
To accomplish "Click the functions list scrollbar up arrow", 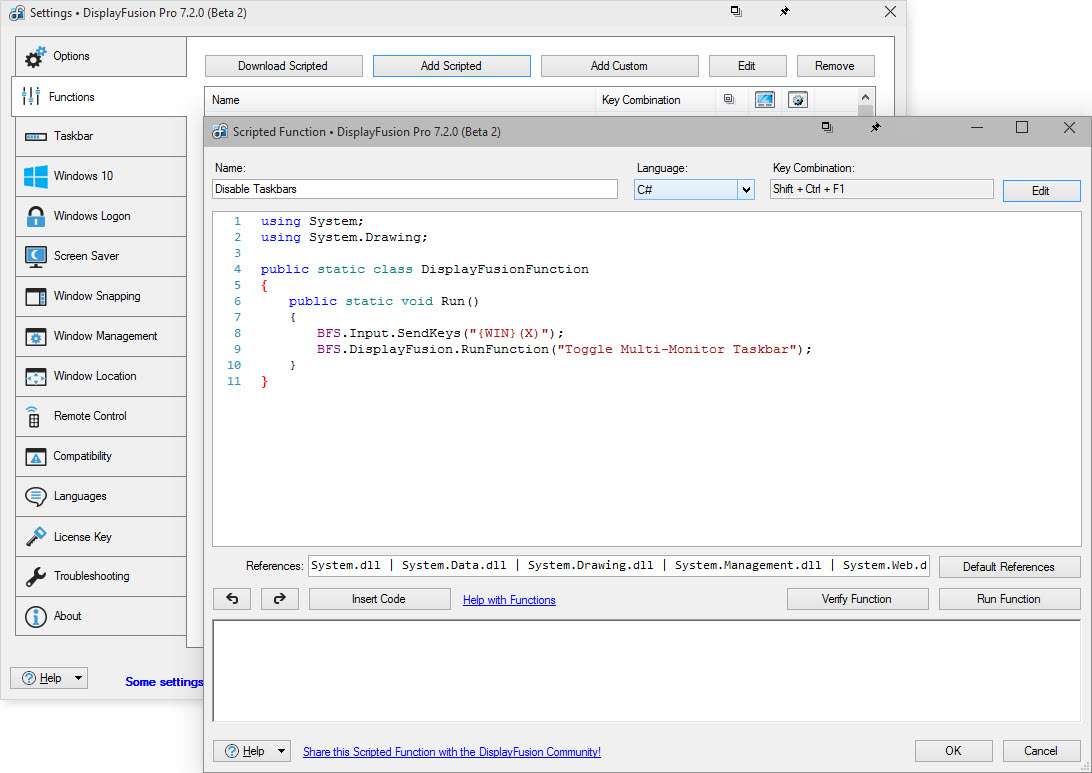I will click(866, 95).
